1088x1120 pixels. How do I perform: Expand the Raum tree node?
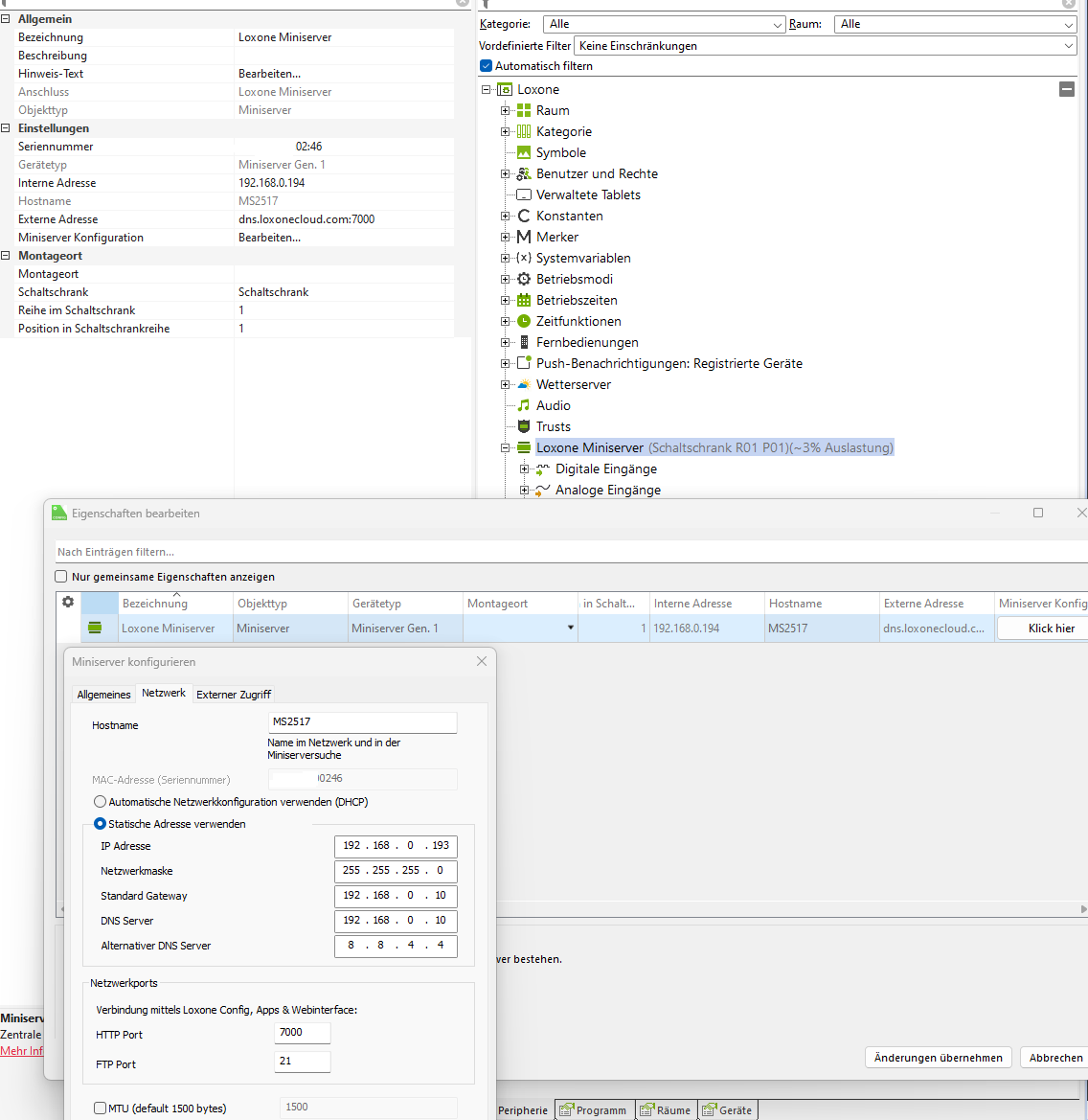506,111
